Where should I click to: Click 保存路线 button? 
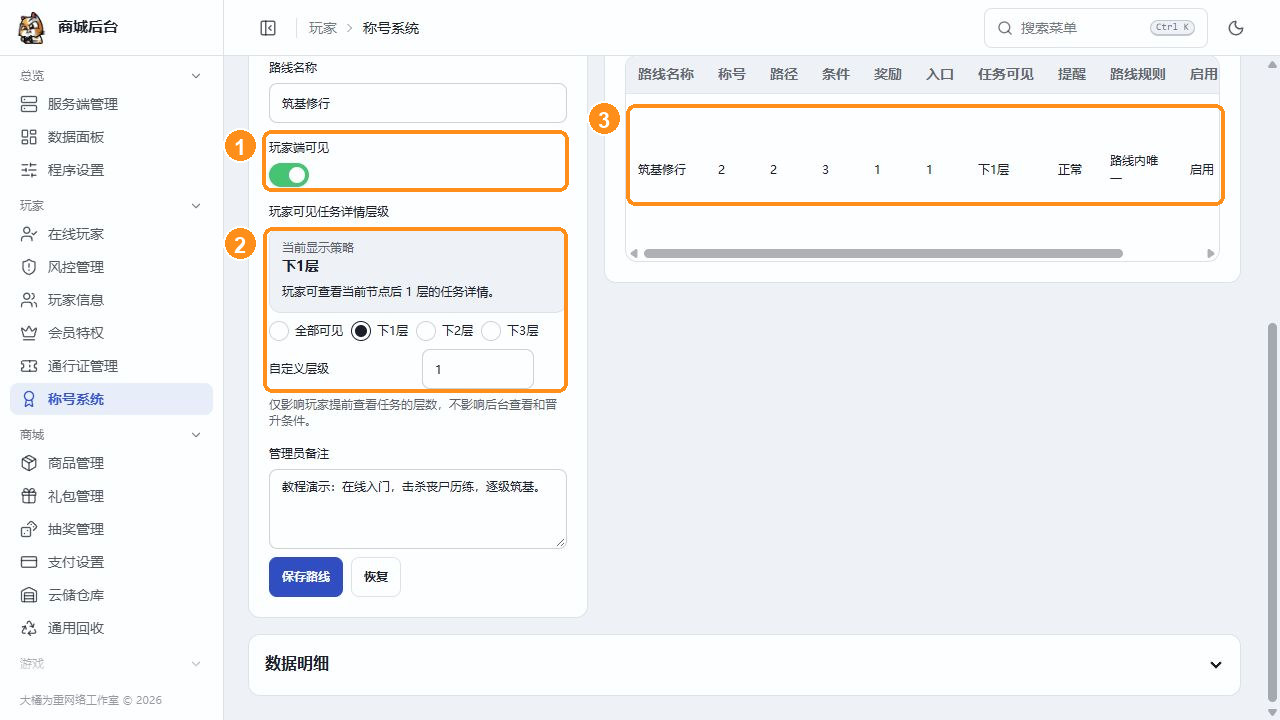pos(306,577)
